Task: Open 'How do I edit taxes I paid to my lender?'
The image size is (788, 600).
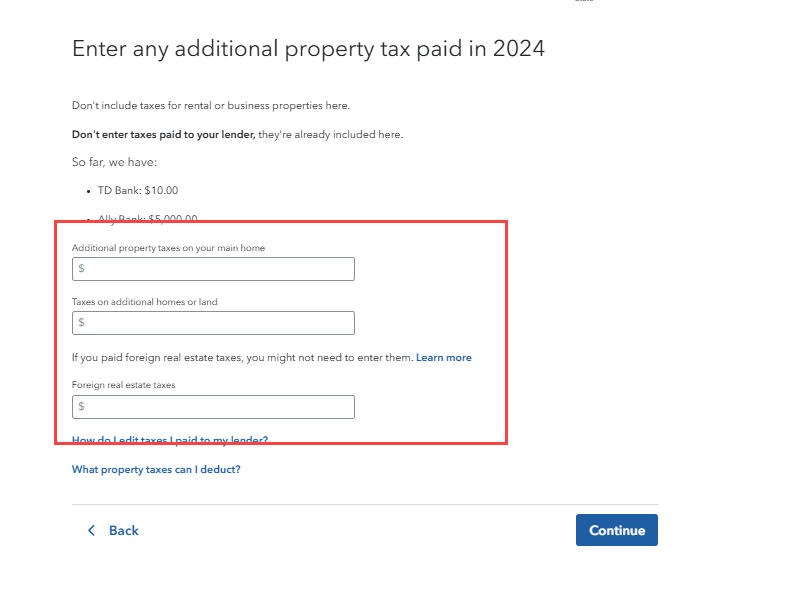Action: tap(170, 440)
